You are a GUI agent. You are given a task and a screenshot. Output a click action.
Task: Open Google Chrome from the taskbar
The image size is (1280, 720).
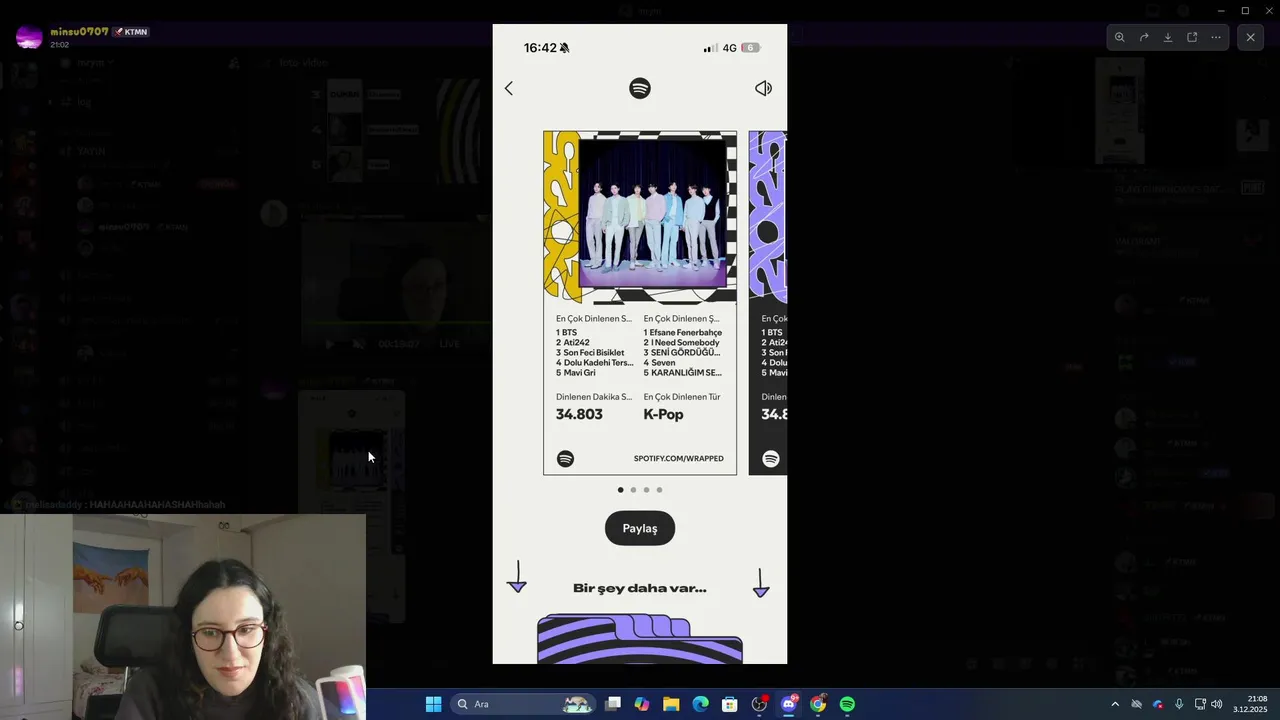point(818,704)
